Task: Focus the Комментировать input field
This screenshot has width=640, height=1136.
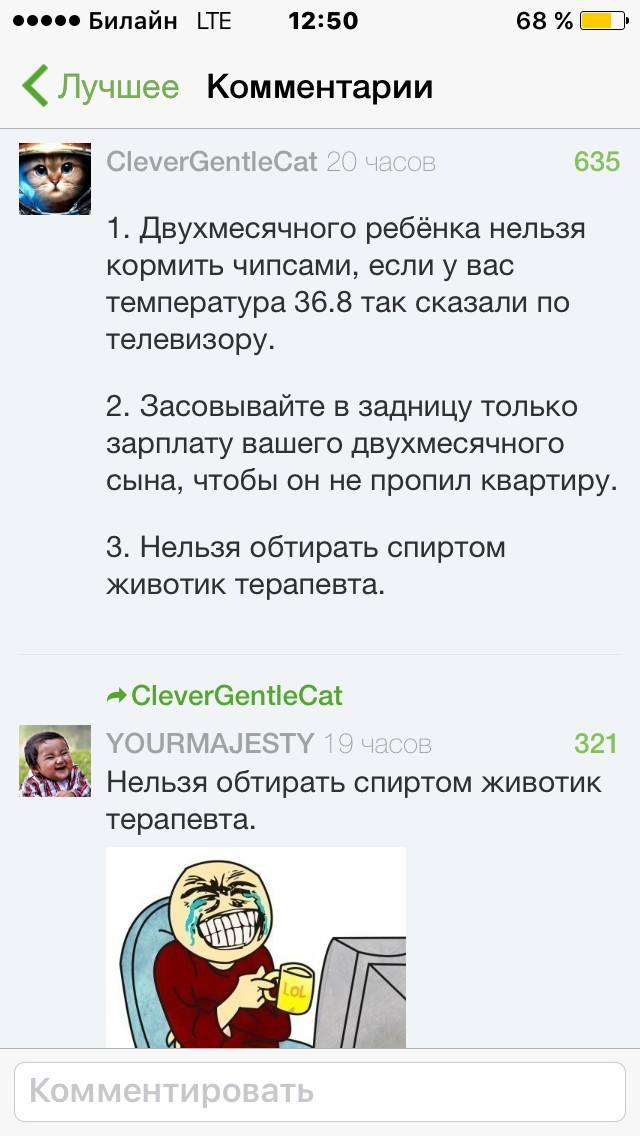Action: (x=320, y=1091)
